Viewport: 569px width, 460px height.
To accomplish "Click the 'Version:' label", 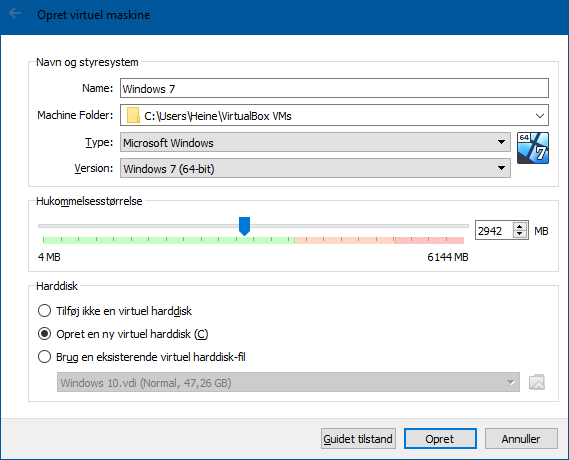I will point(94,168).
